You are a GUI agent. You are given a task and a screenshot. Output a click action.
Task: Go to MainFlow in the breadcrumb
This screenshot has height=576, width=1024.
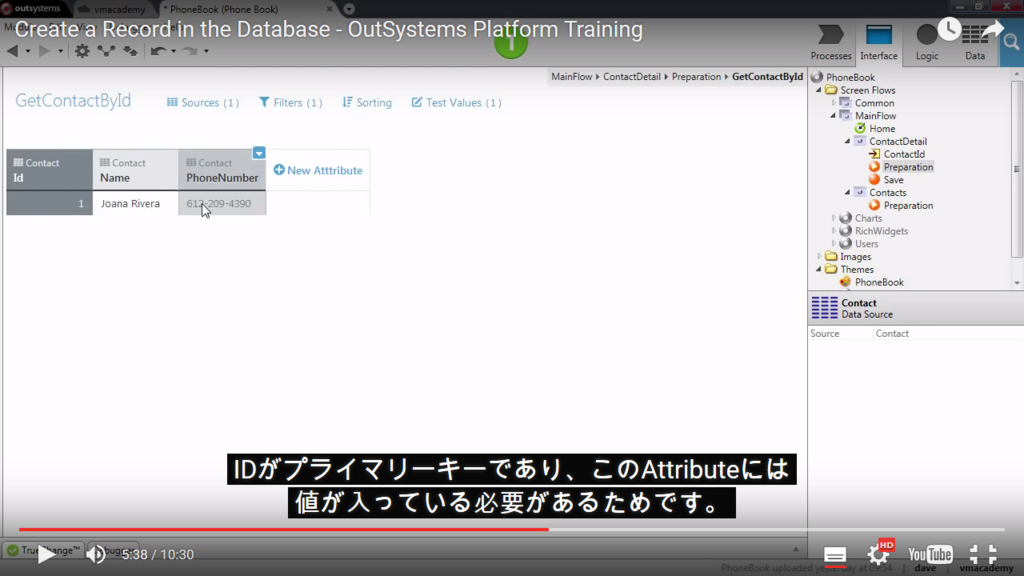click(571, 77)
